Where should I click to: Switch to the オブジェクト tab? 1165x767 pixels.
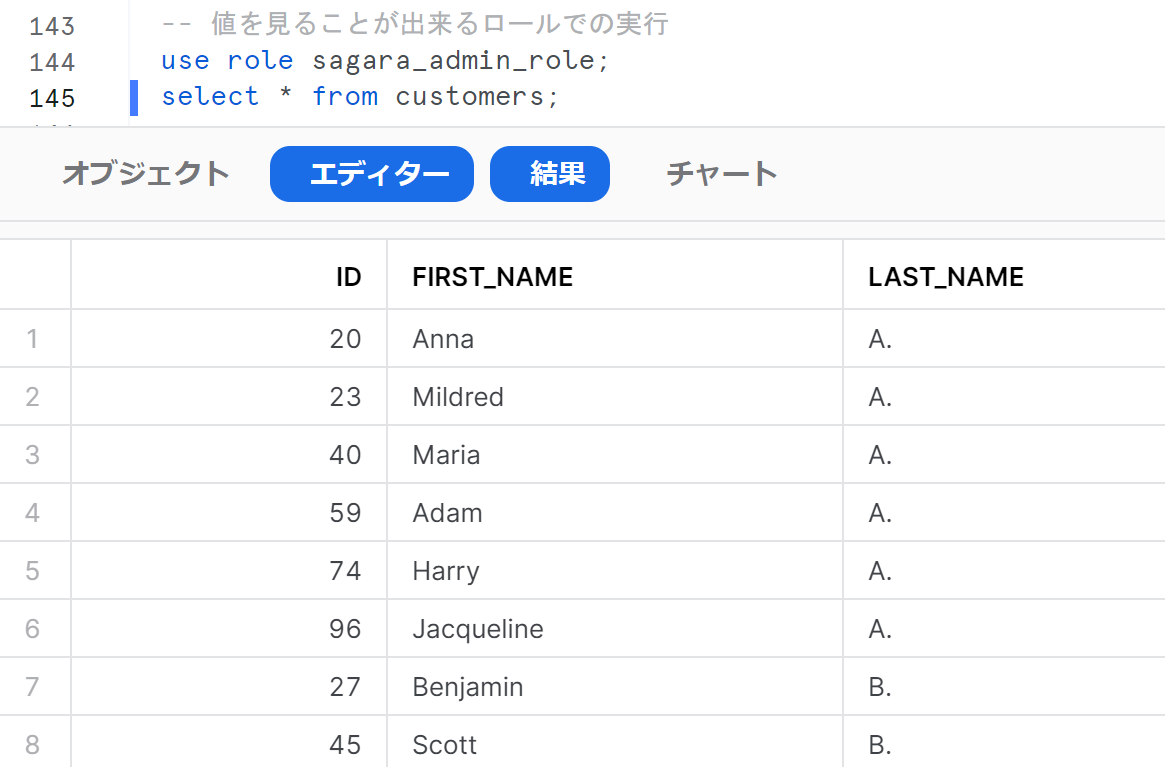[146, 173]
